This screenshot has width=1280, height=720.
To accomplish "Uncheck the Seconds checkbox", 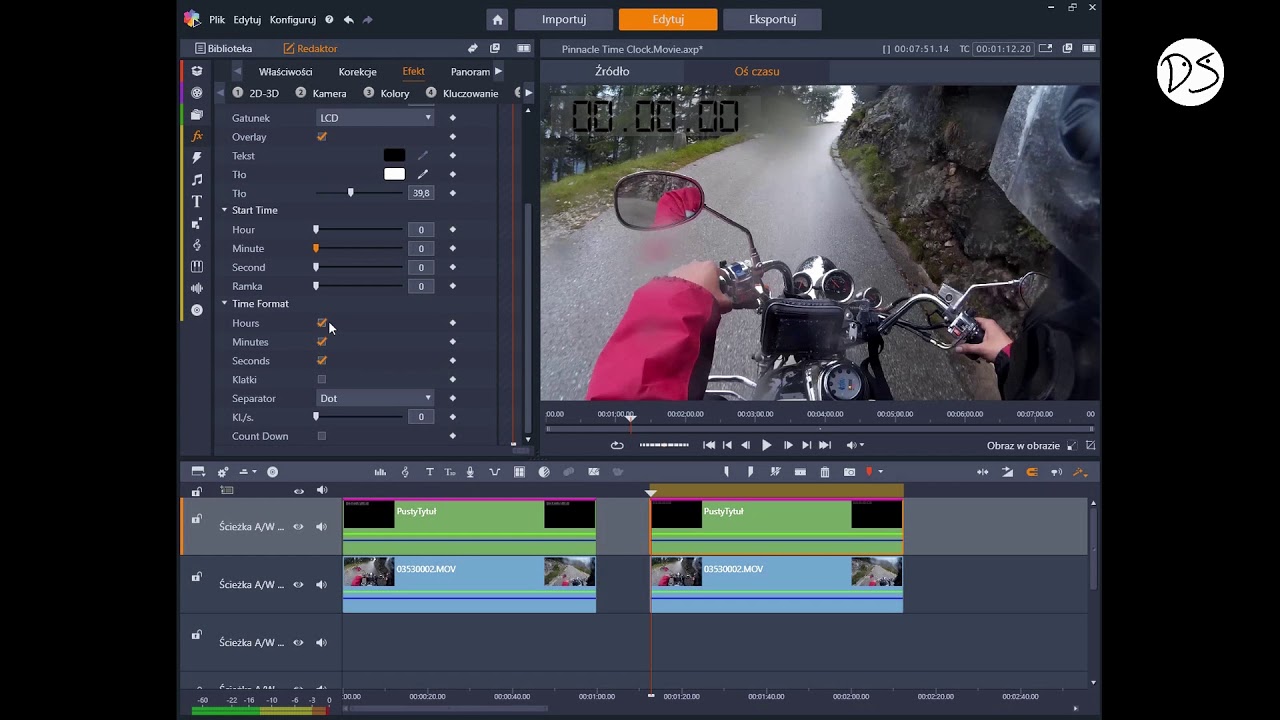I will coord(322,361).
